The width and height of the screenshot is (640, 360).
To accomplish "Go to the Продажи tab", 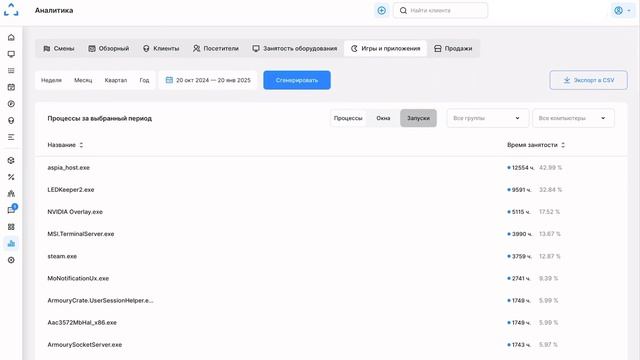I will [453, 49].
